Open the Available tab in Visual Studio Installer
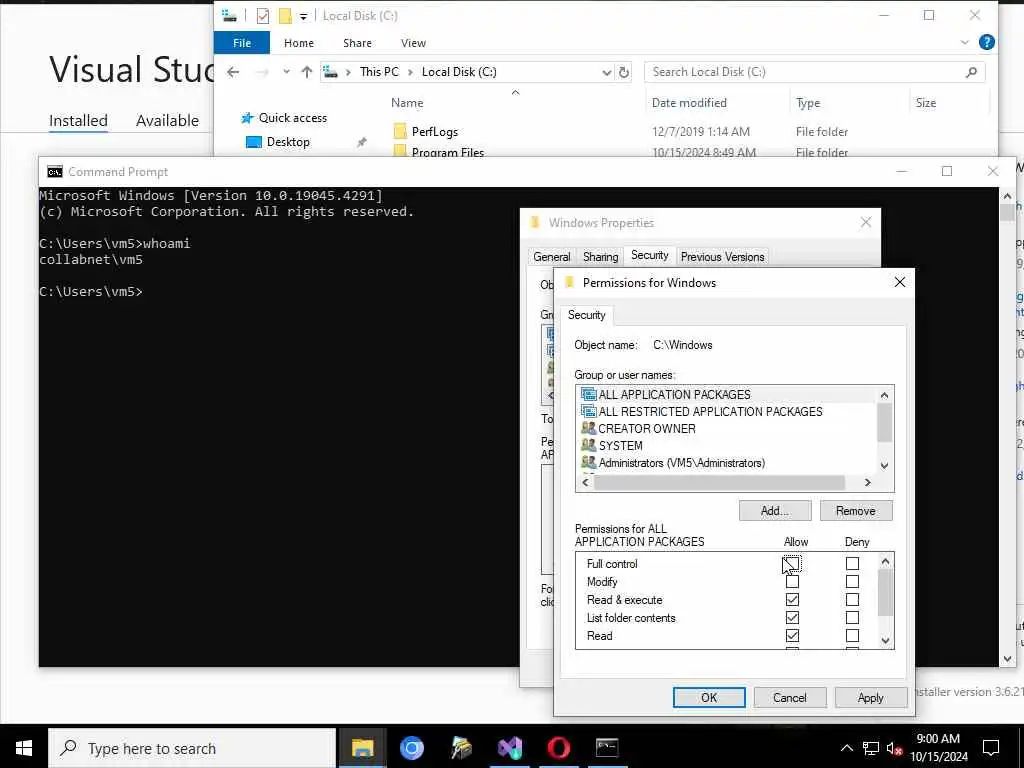This screenshot has height=768, width=1024. [x=167, y=121]
